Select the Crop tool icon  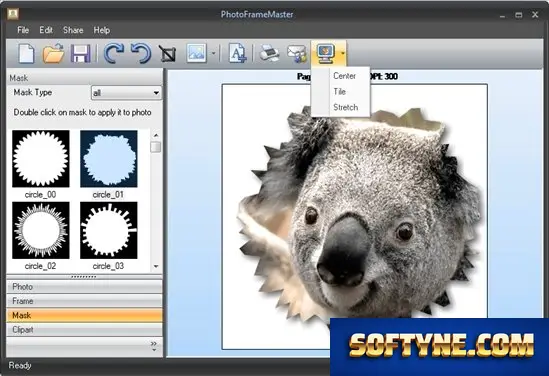click(168, 54)
